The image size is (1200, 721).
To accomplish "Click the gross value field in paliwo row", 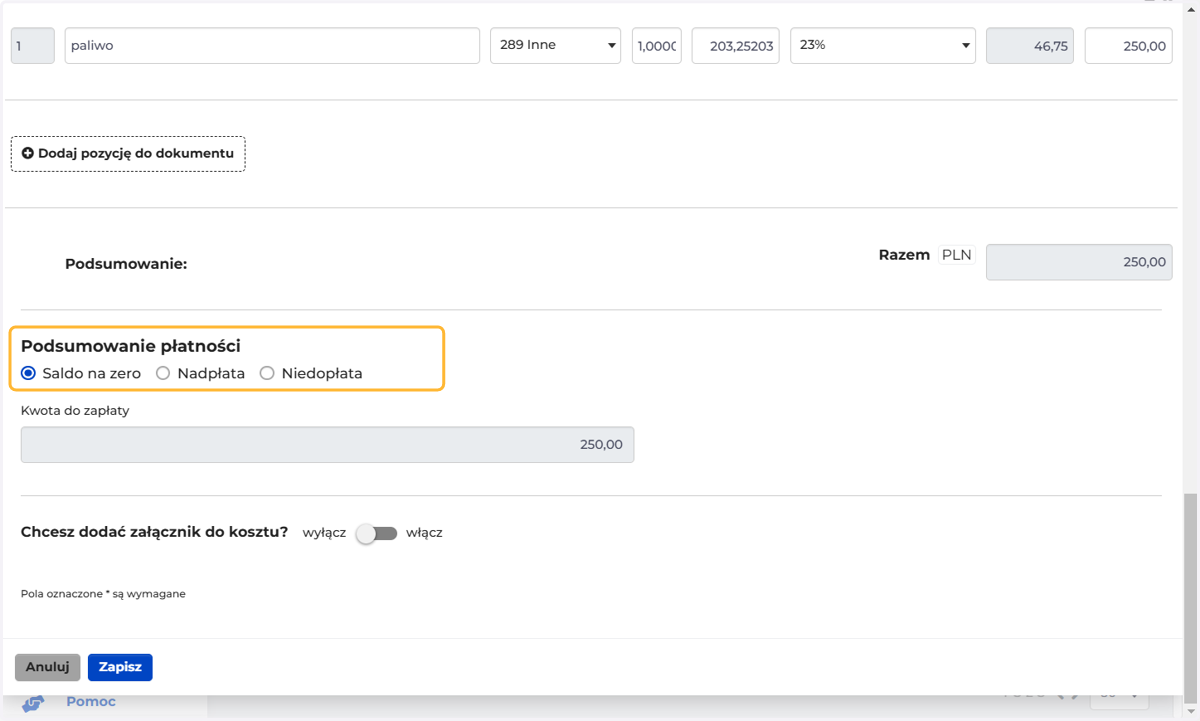I will pos(1129,45).
